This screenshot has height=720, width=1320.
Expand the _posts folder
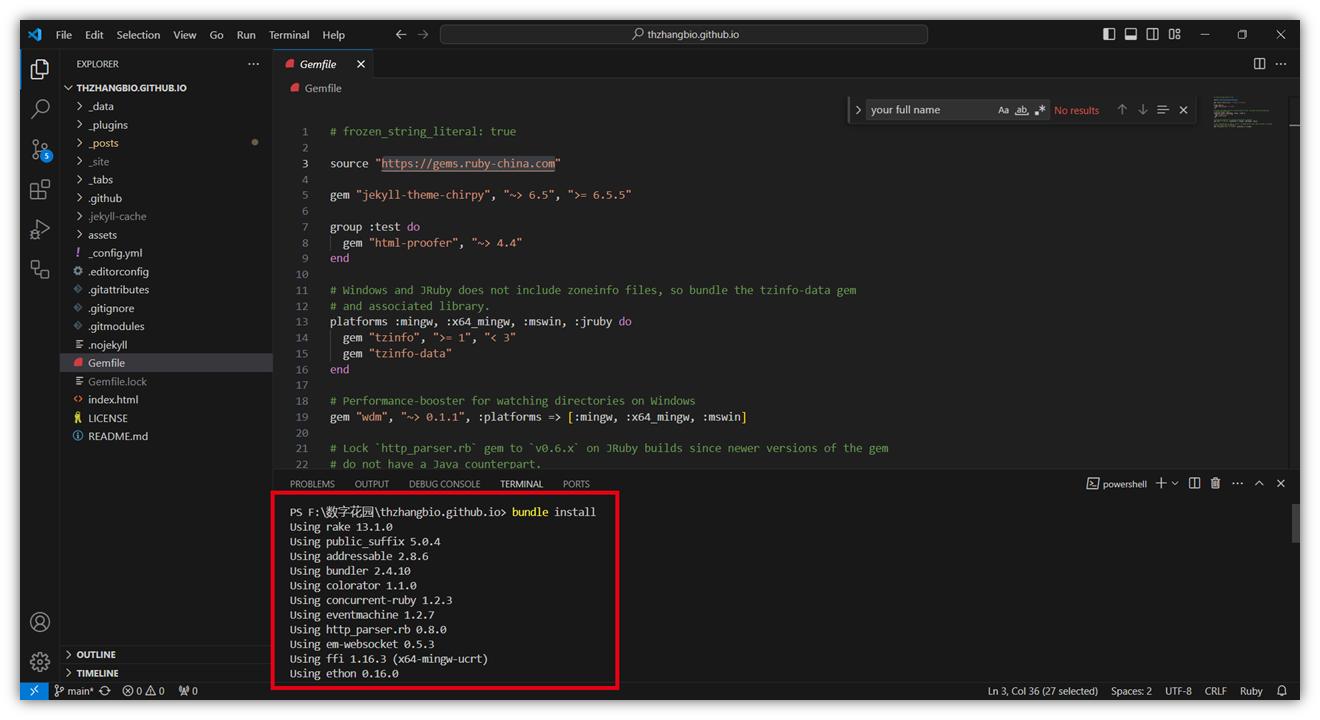(x=166, y=143)
